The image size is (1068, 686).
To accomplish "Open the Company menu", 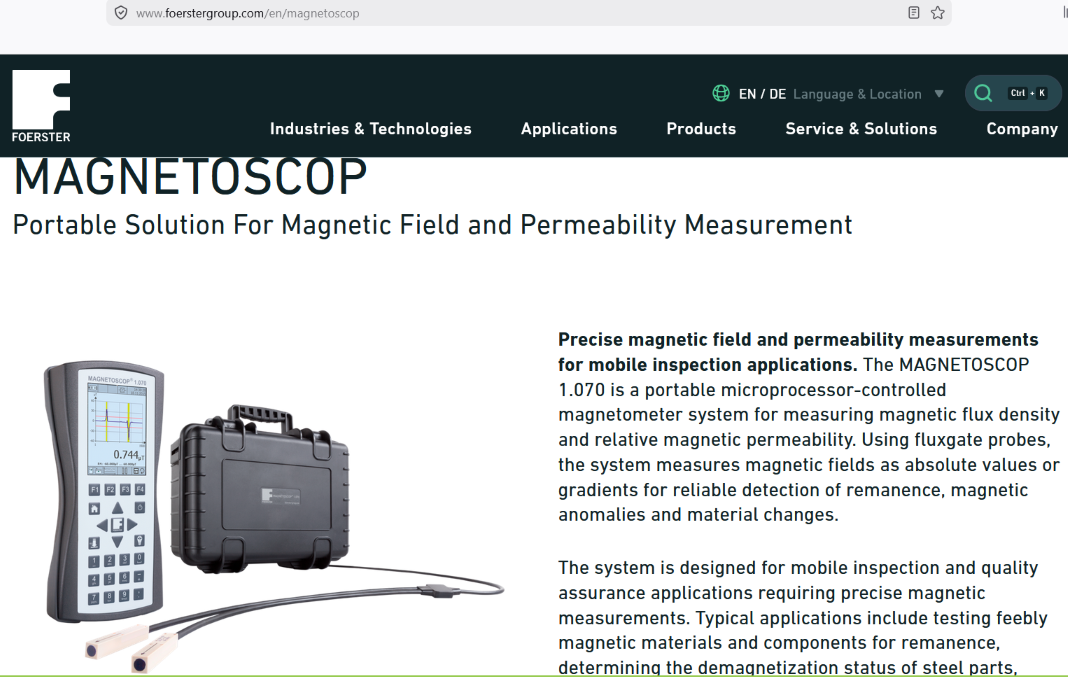I will (x=1022, y=129).
